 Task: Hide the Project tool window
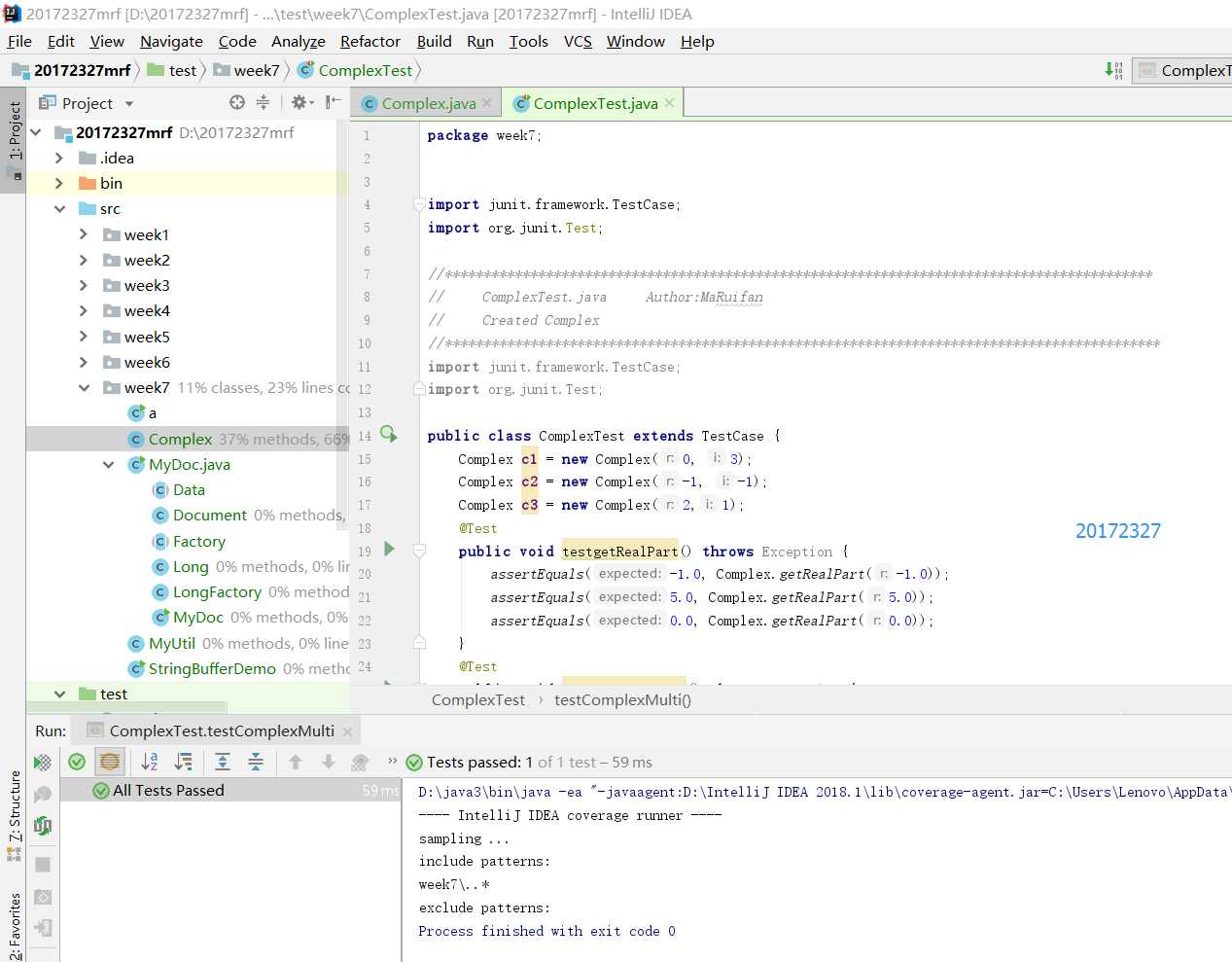pyautogui.click(x=333, y=102)
